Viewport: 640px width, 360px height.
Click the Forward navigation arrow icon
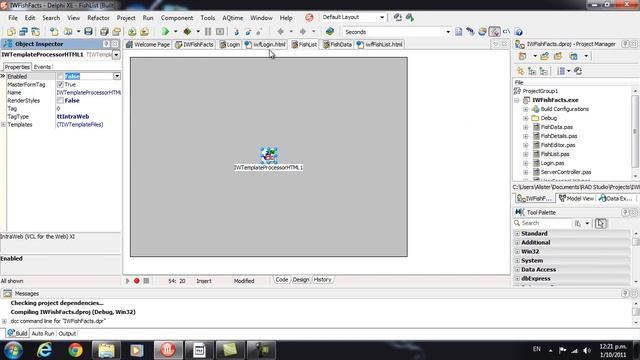coord(303,31)
